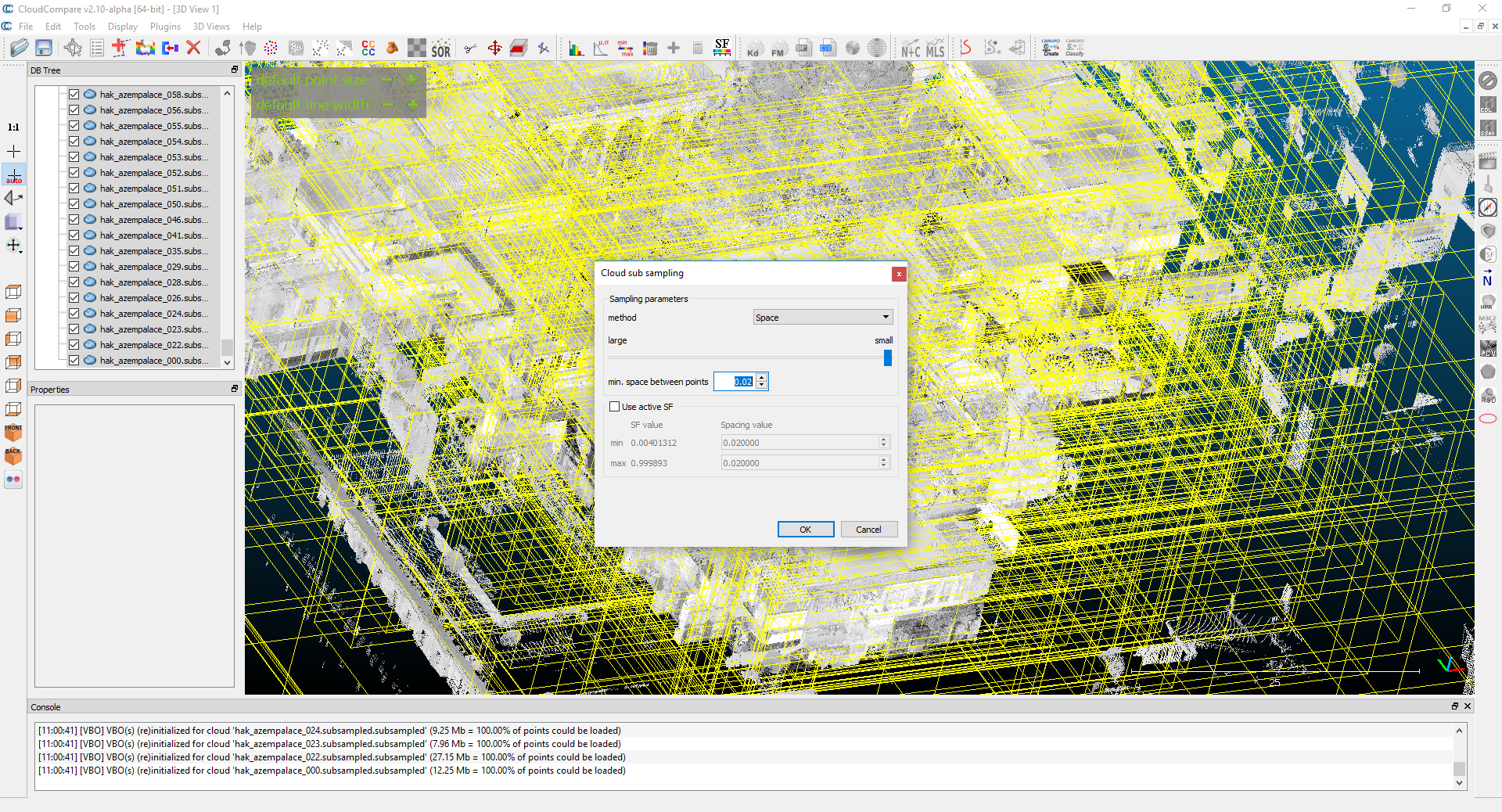Confirm subsampling with OK button
Image resolution: width=1502 pixels, height=812 pixels.
pyautogui.click(x=806, y=530)
